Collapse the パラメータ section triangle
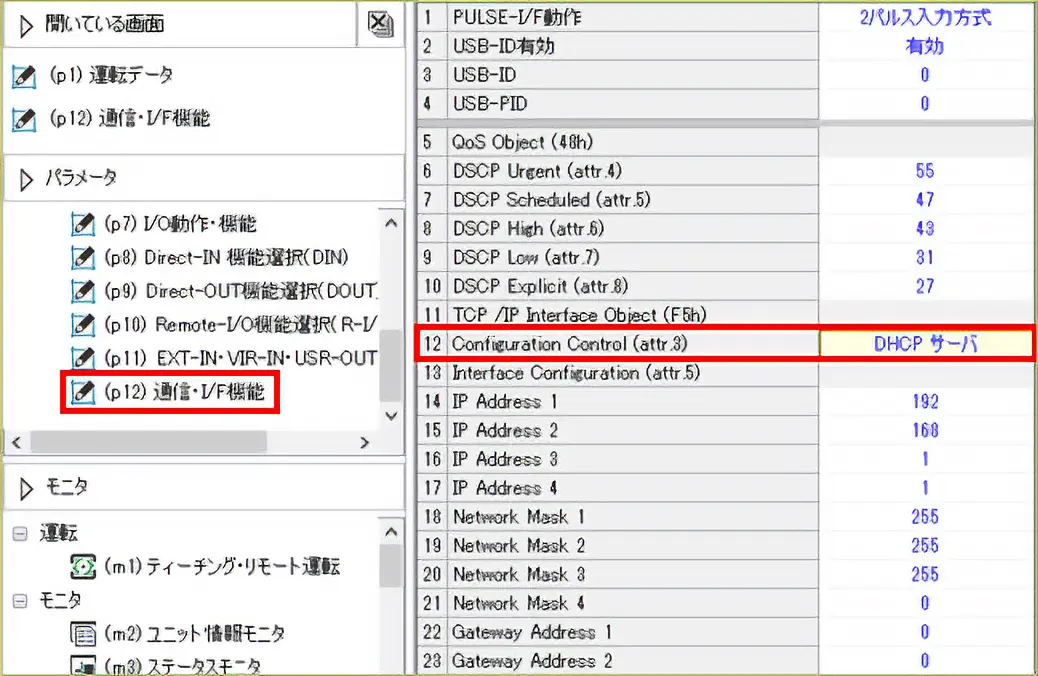This screenshot has width=1038, height=676. point(26,179)
